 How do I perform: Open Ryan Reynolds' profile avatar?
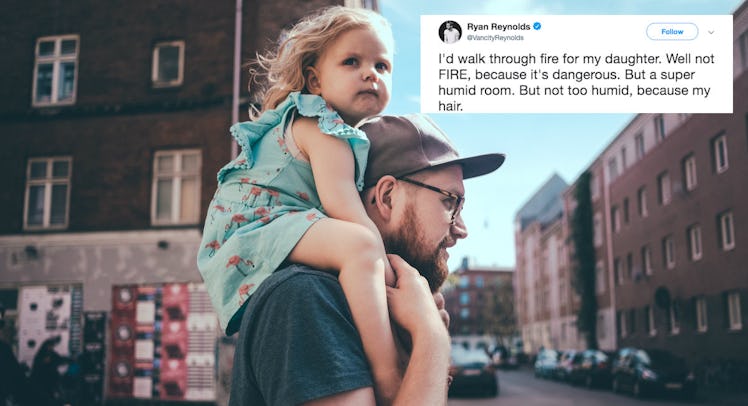(x=449, y=32)
